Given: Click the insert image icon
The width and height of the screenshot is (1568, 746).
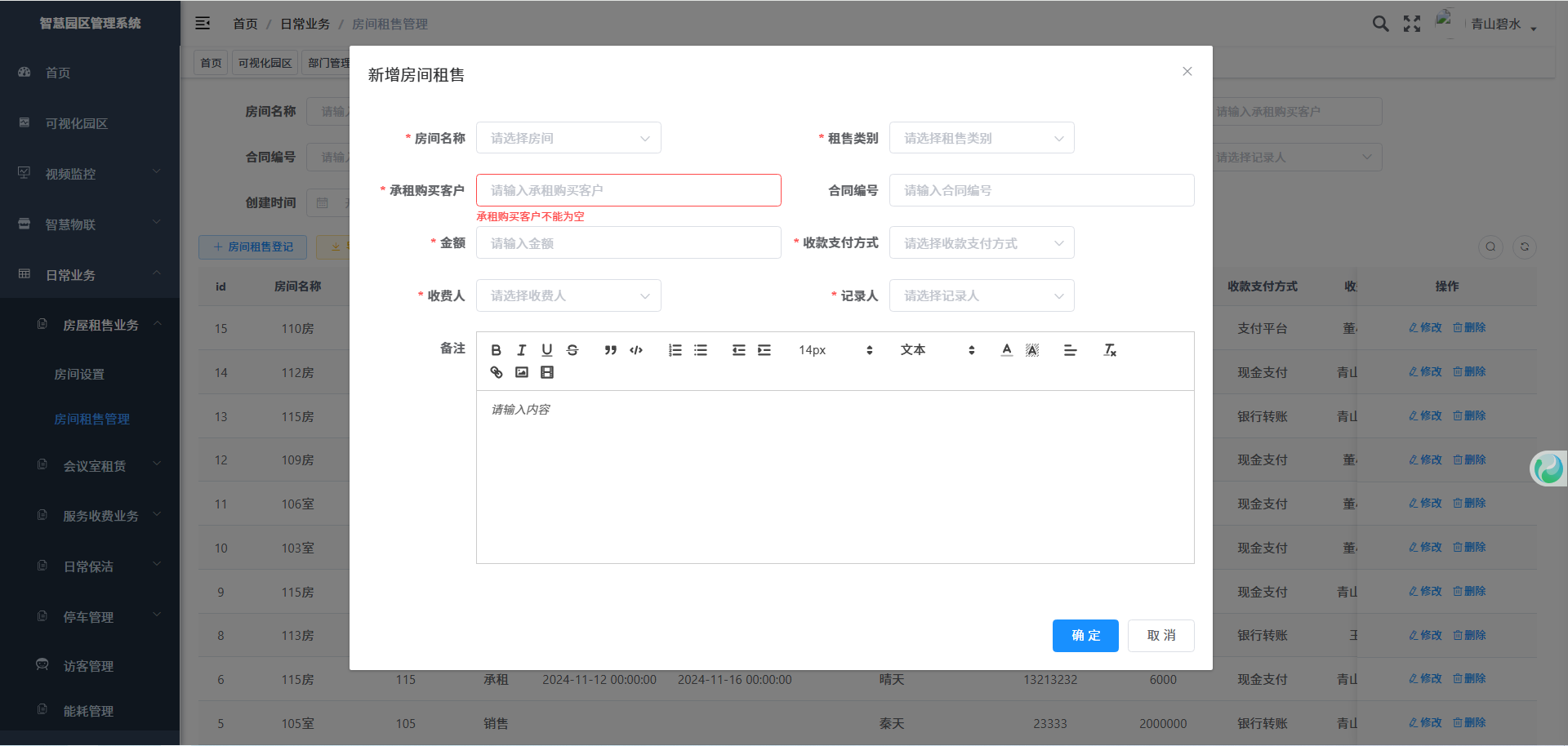Looking at the screenshot, I should [x=521, y=372].
